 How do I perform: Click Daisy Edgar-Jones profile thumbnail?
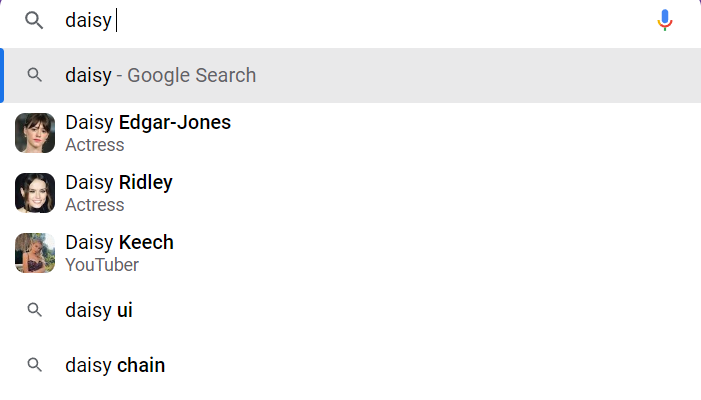coord(35,133)
